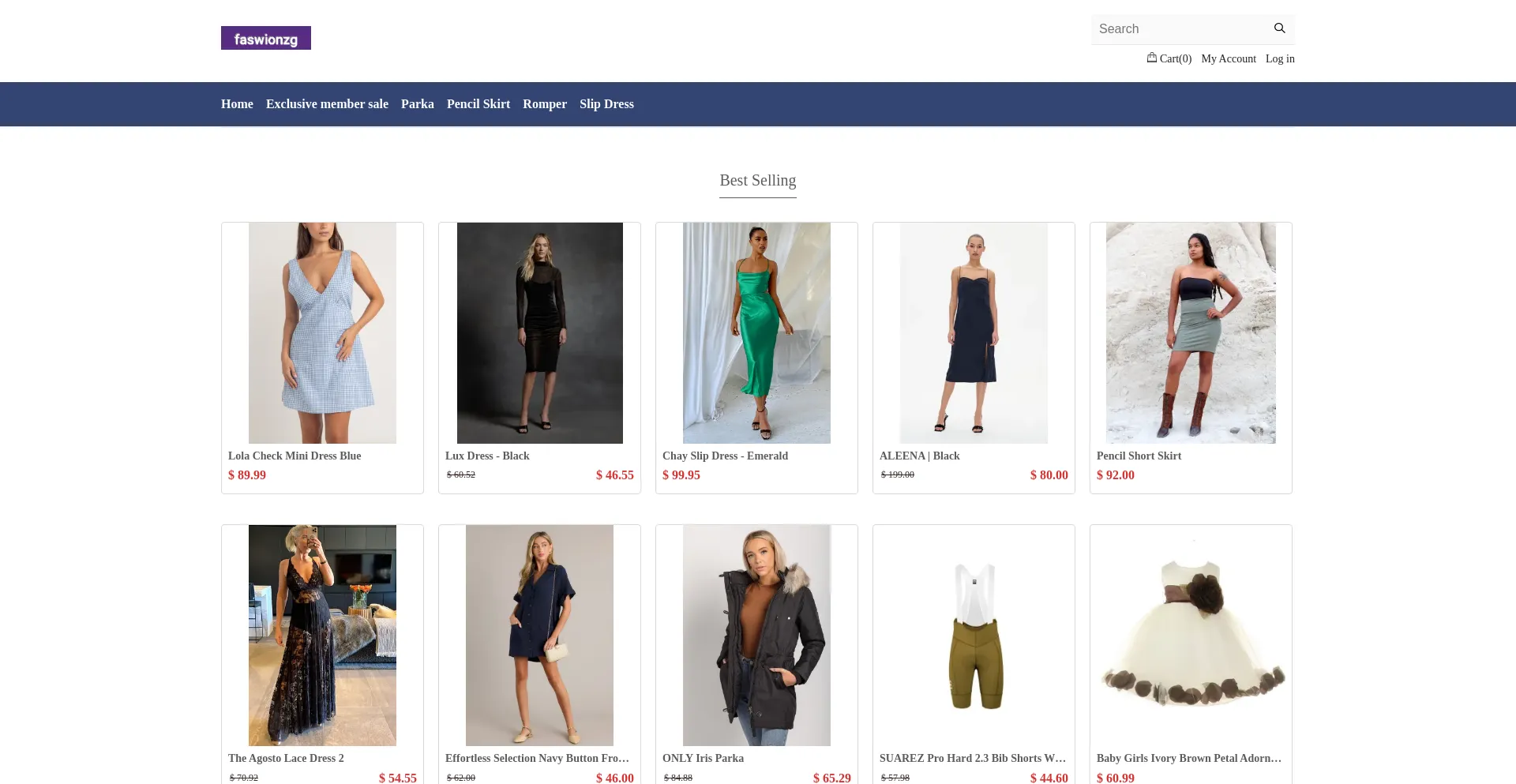Click the Search input field
This screenshot has height=784, width=1516.
pos(1176,28)
